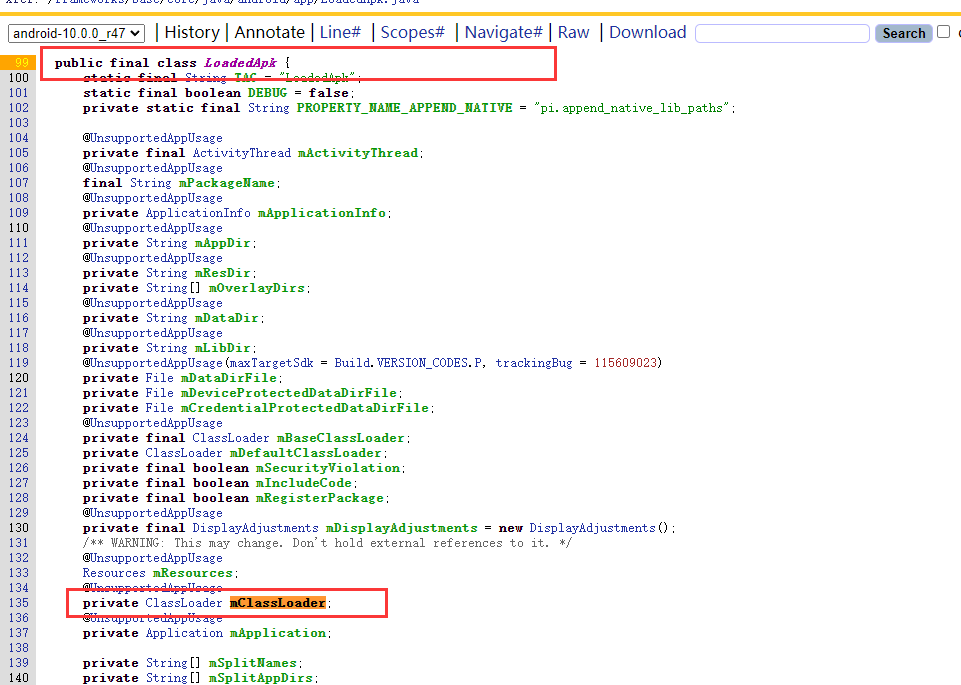Click the mOverlayDirs field

[x=256, y=288]
